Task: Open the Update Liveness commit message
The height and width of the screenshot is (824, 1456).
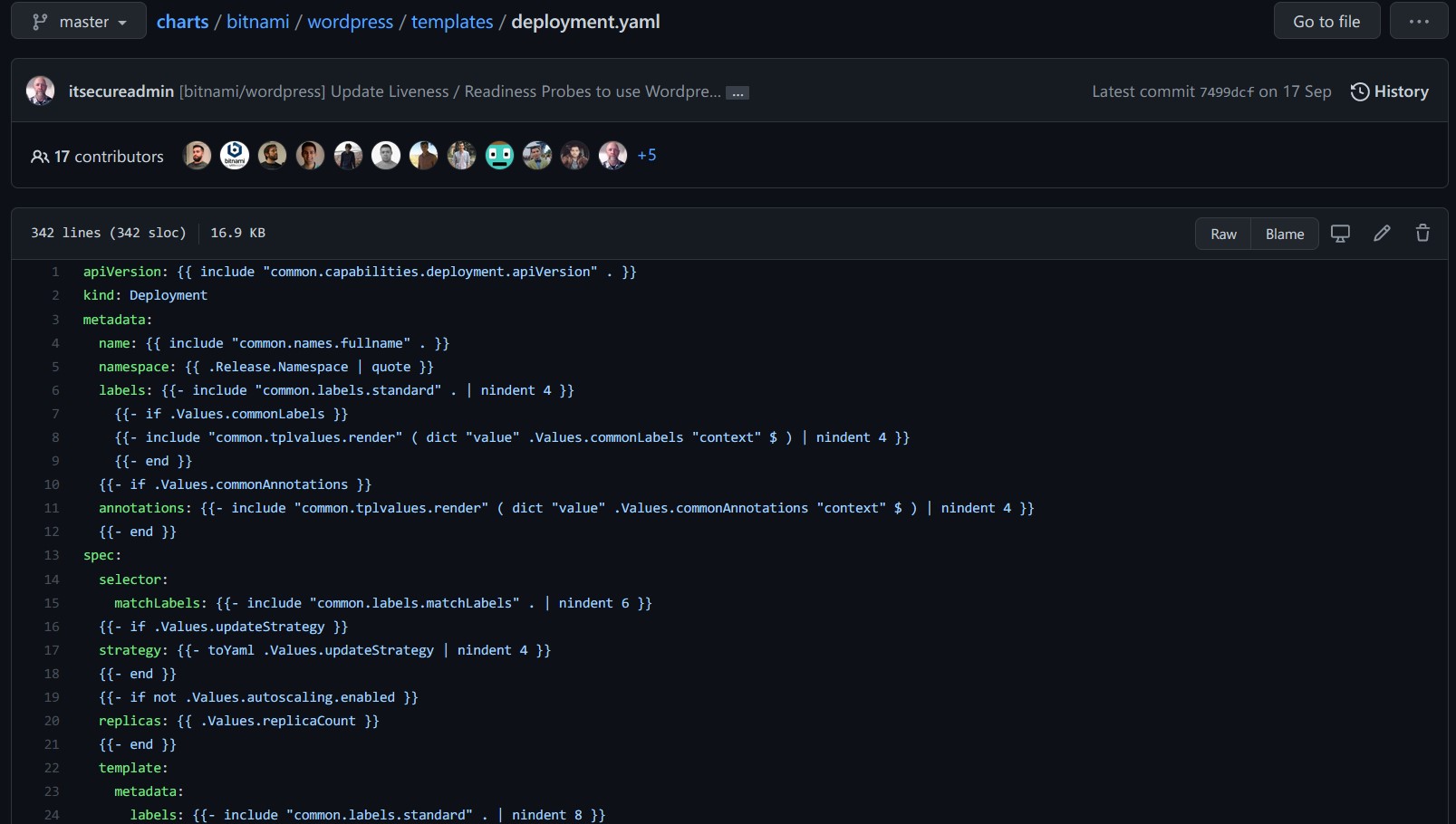Action: click(450, 91)
